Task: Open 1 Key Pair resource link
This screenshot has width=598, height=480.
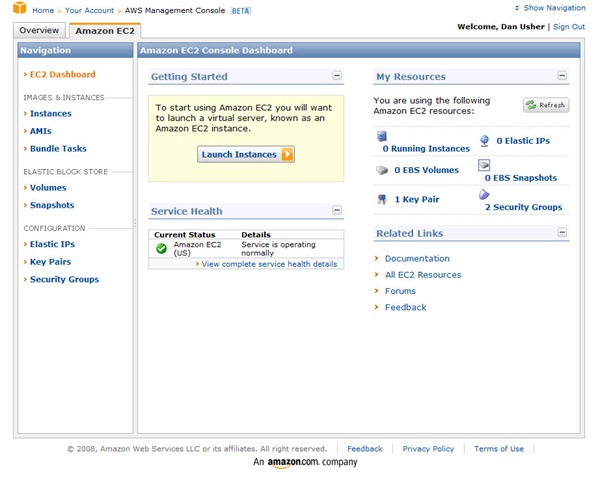Action: [417, 199]
